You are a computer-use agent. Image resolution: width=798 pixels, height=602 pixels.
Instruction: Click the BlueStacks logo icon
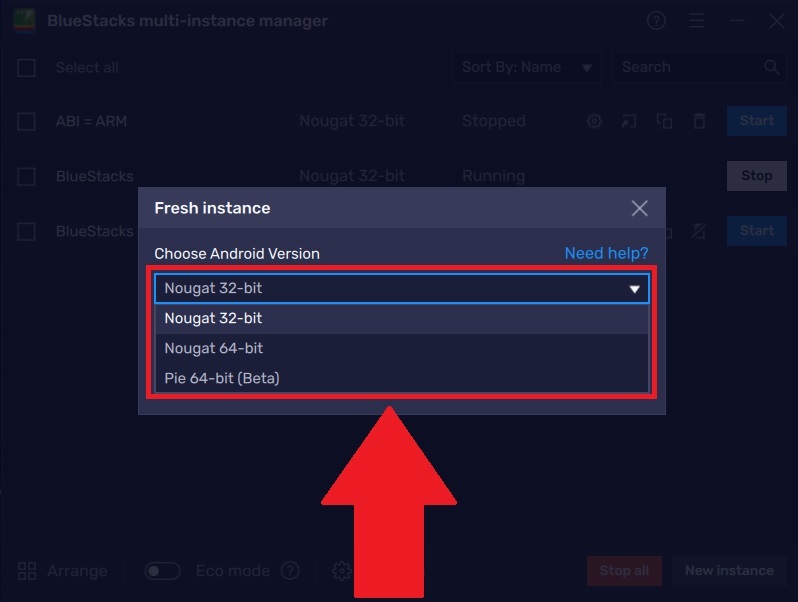pyautogui.click(x=24, y=20)
